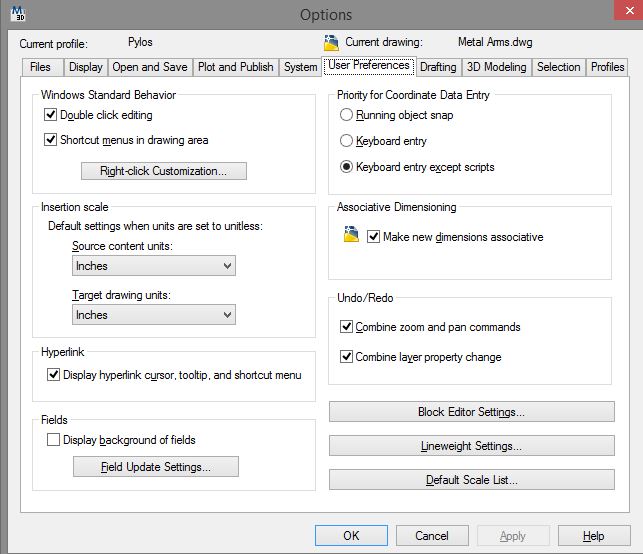The image size is (643, 554).
Task: Click the Hyperlink group heading
Action: click(x=62, y=352)
